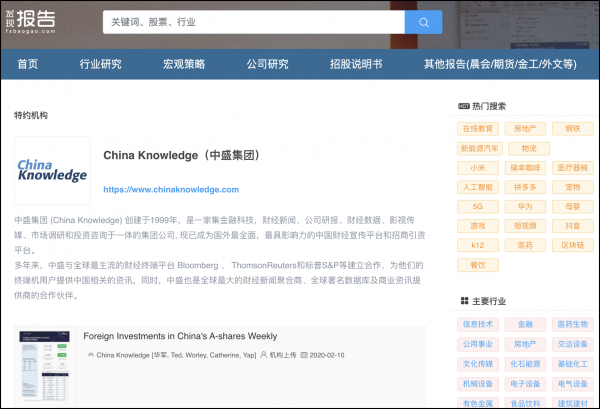Select the 医疗器械 hot search tag
The height and width of the screenshot is (409, 600).
click(573, 168)
